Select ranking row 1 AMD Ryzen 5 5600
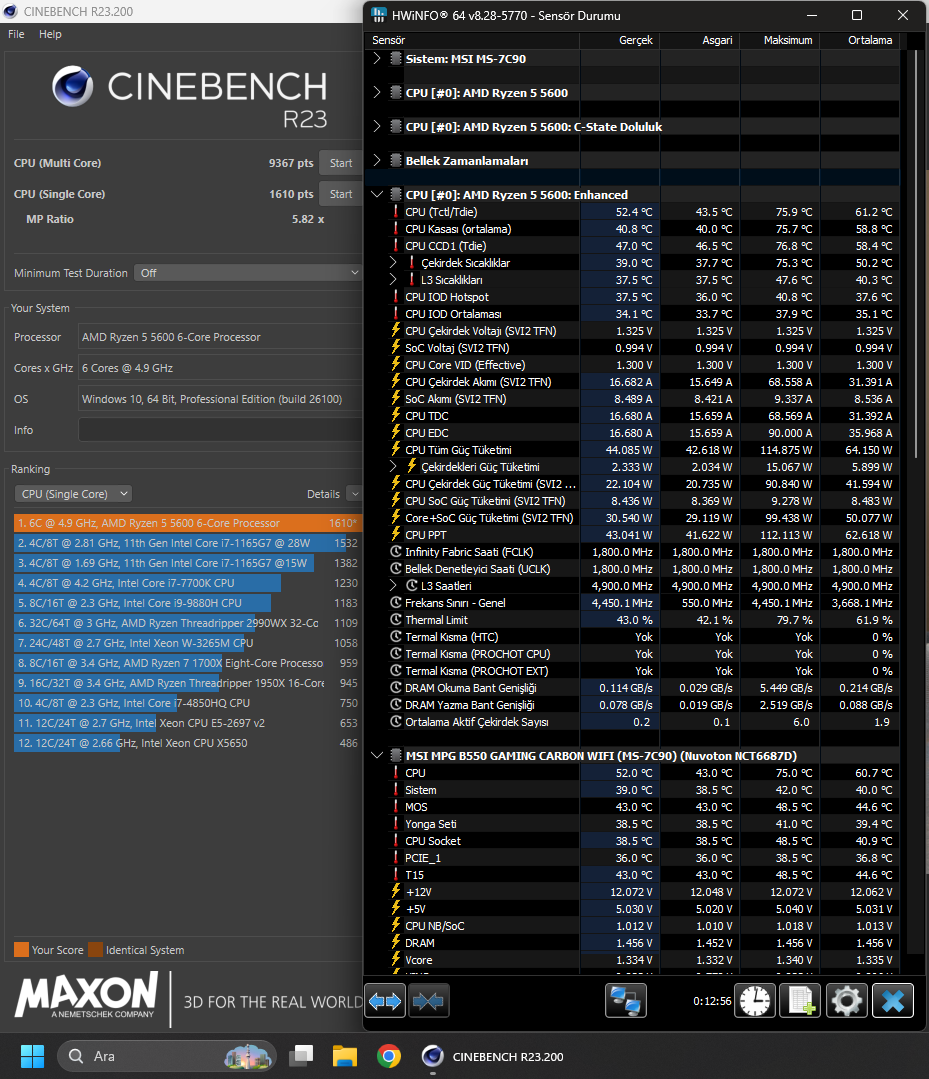Image resolution: width=929 pixels, height=1079 pixels. [187, 523]
